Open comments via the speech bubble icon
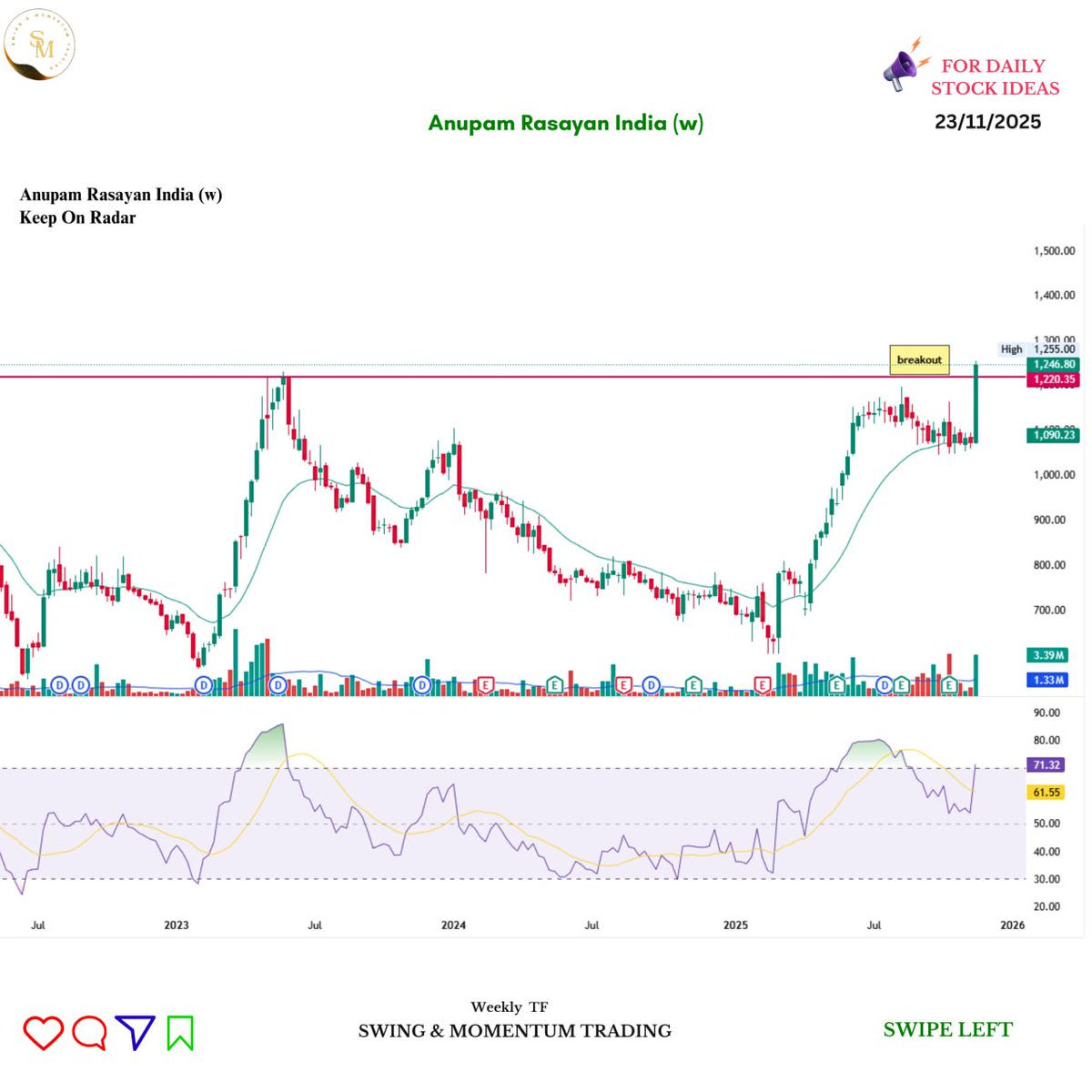The height and width of the screenshot is (1092, 1092). [89, 1032]
